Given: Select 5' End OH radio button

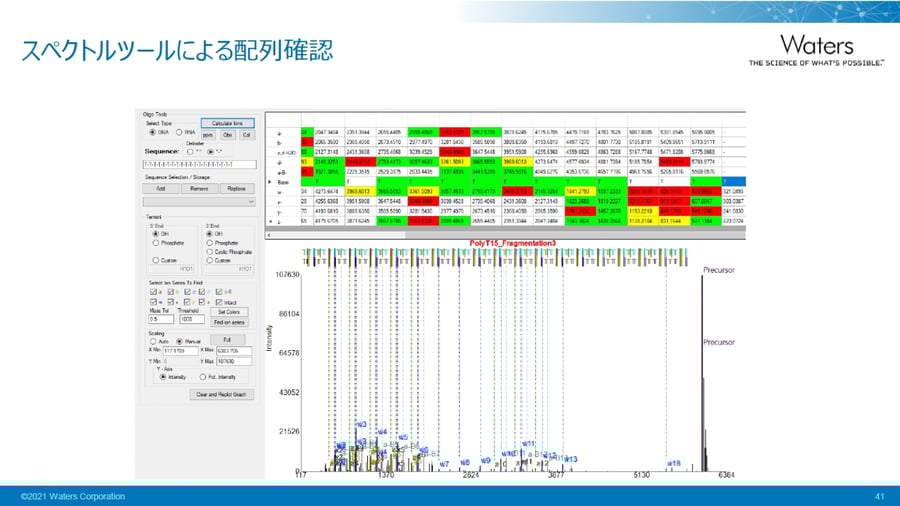Looking at the screenshot, I should 156,234.
